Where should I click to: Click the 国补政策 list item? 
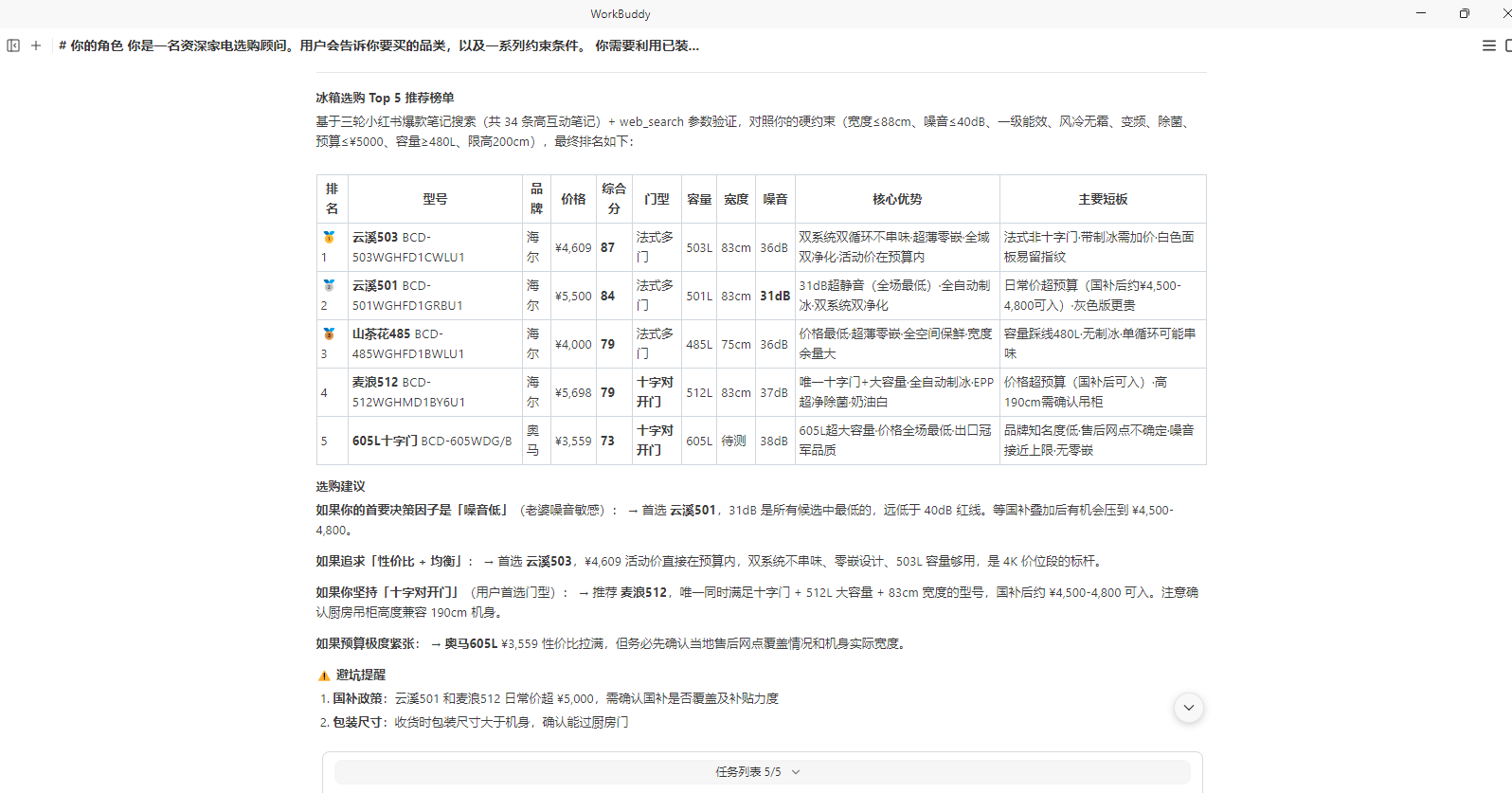[x=555, y=698]
